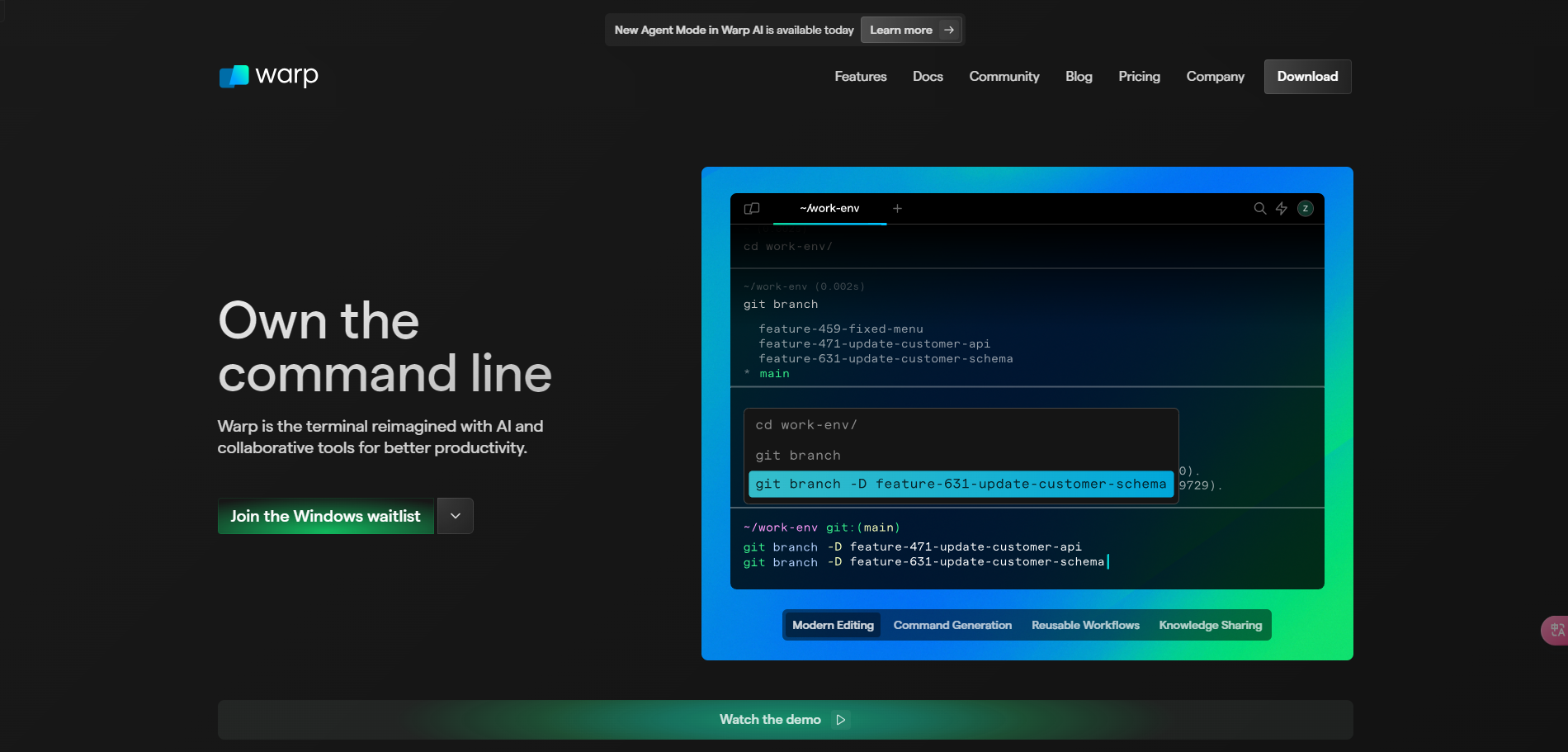1568x752 pixels.
Task: Select the ~/work-env terminal tab
Action: click(x=829, y=209)
